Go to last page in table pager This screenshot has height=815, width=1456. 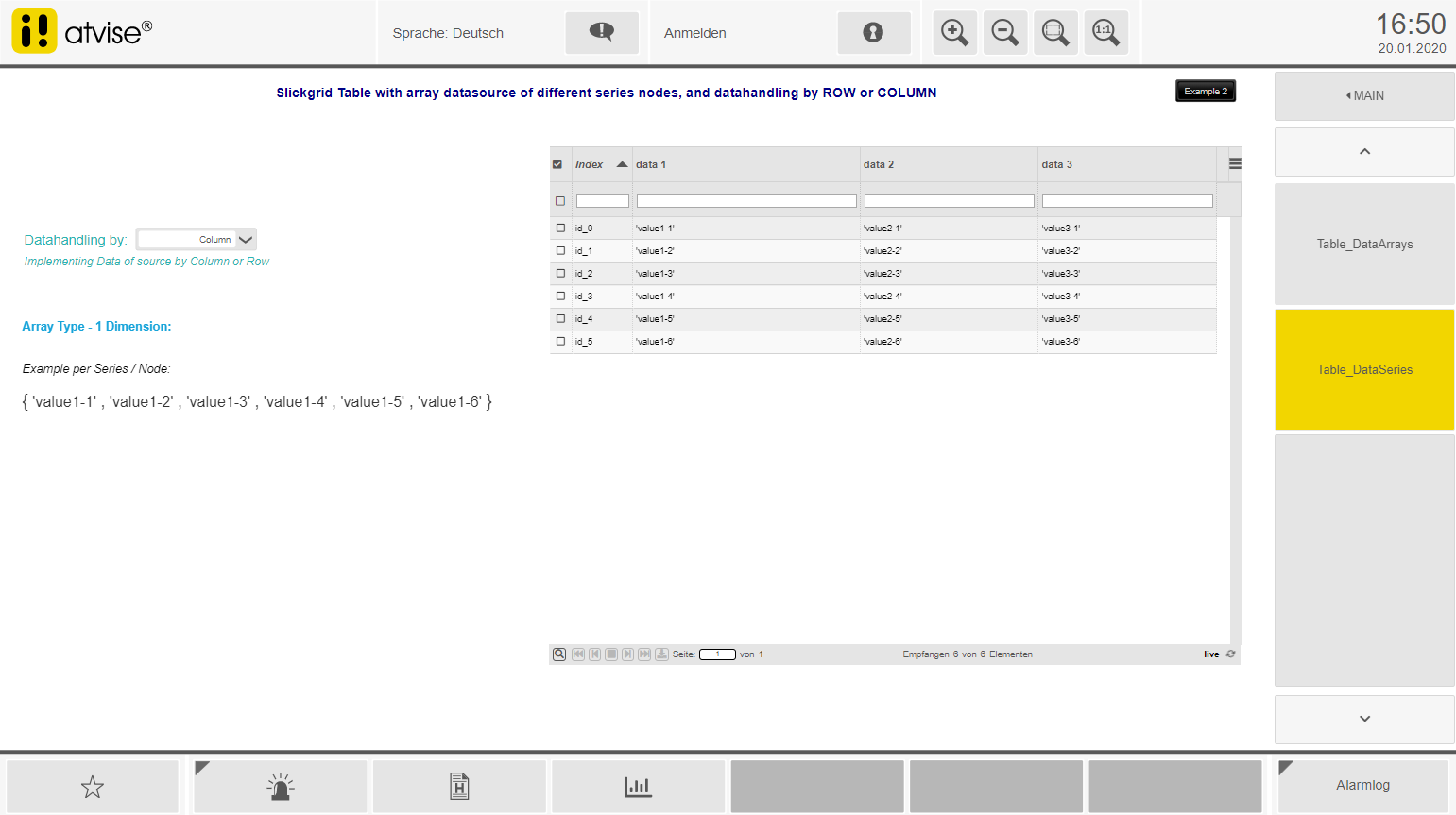[x=644, y=654]
